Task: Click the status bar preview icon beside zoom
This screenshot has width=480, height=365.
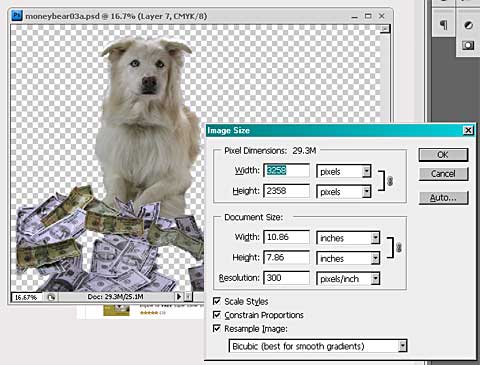Action: click(51, 297)
